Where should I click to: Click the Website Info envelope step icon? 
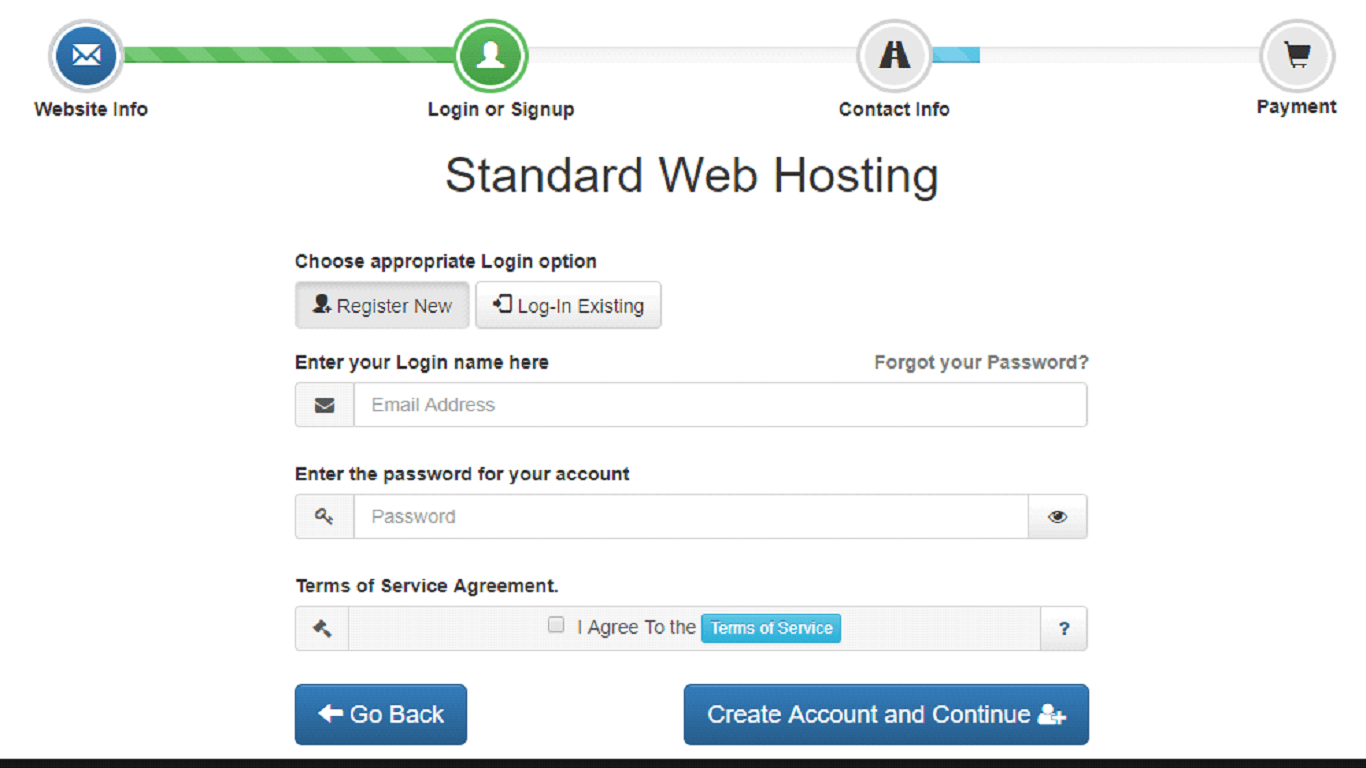pos(85,56)
